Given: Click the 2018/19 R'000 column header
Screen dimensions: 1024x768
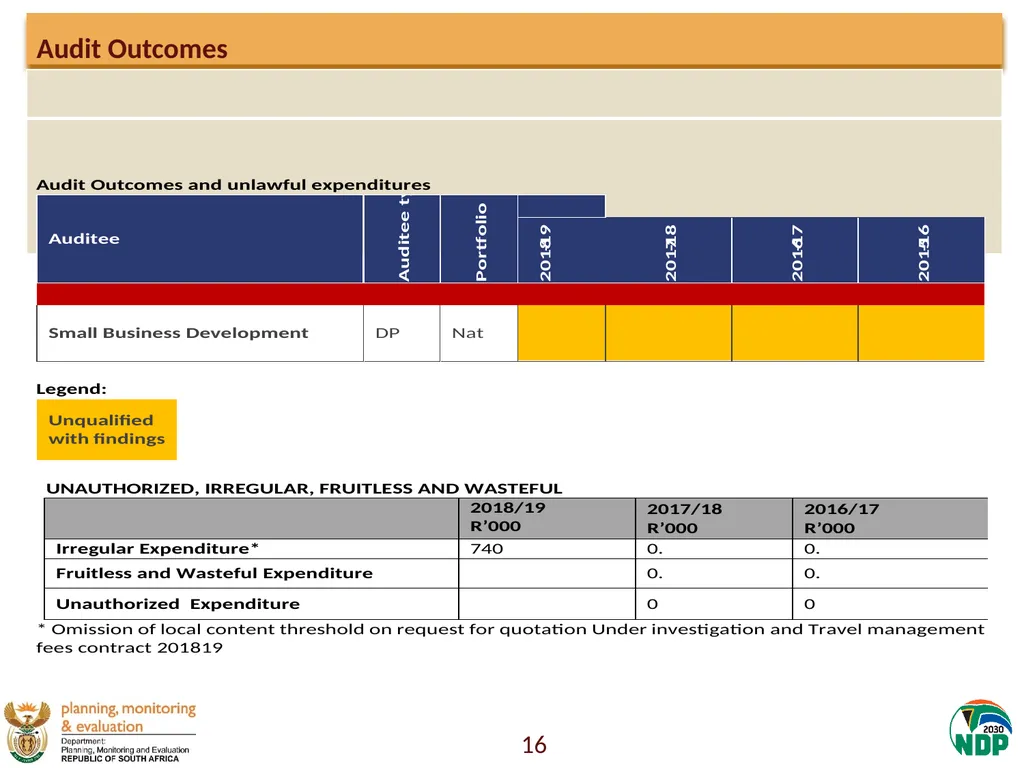Looking at the screenshot, I should click(x=547, y=518).
